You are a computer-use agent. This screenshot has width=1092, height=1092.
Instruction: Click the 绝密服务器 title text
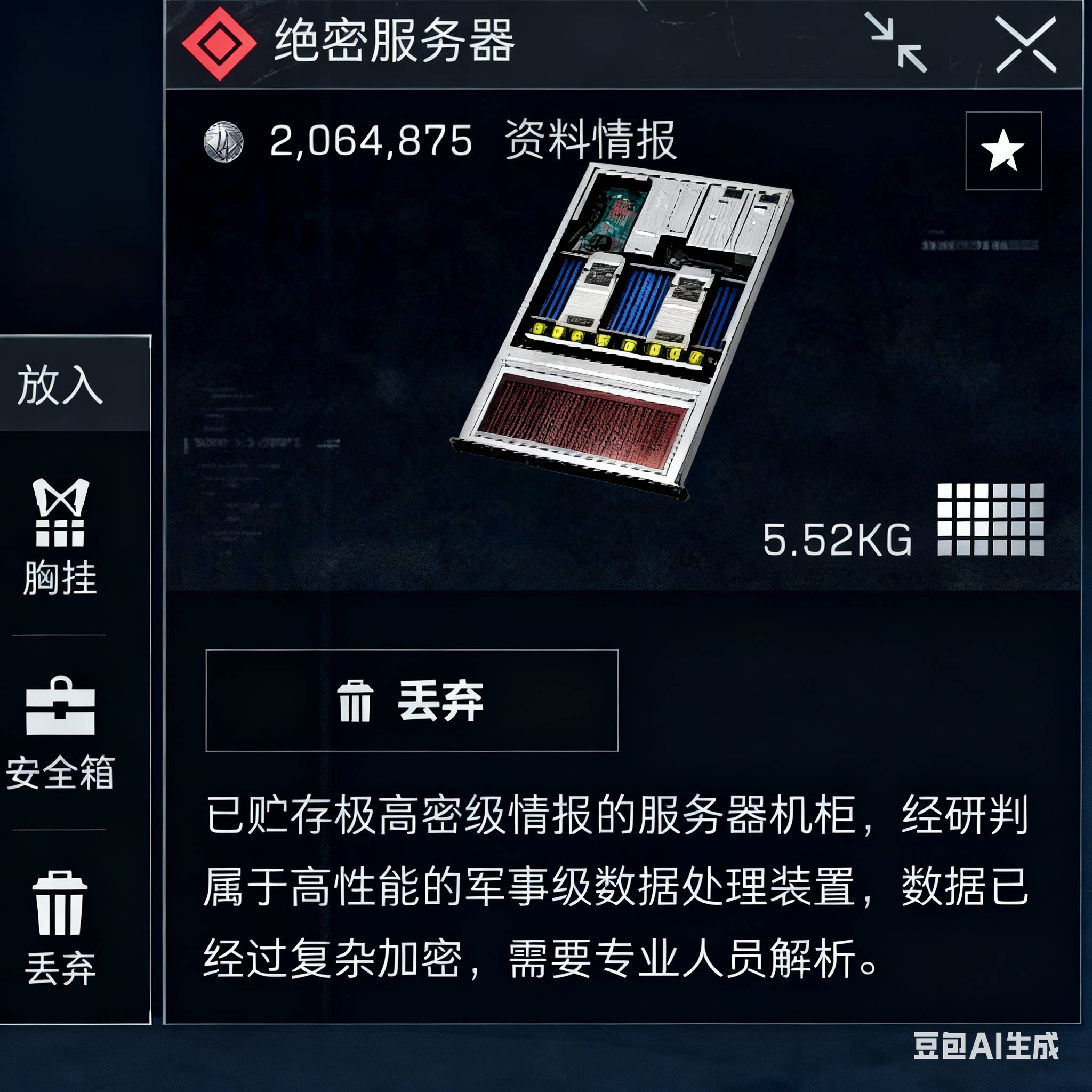tap(394, 40)
